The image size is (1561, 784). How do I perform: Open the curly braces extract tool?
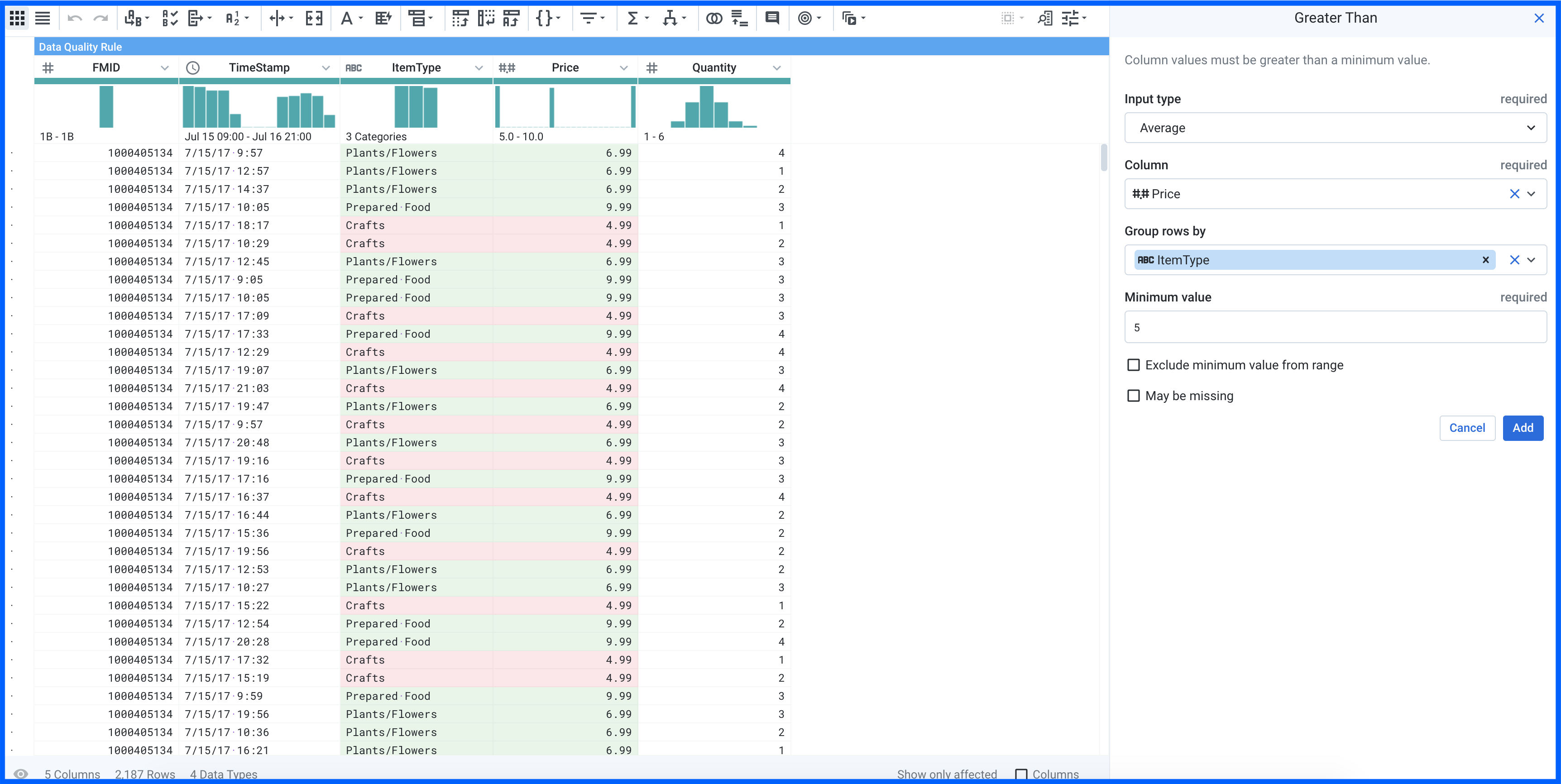pyautogui.click(x=547, y=18)
